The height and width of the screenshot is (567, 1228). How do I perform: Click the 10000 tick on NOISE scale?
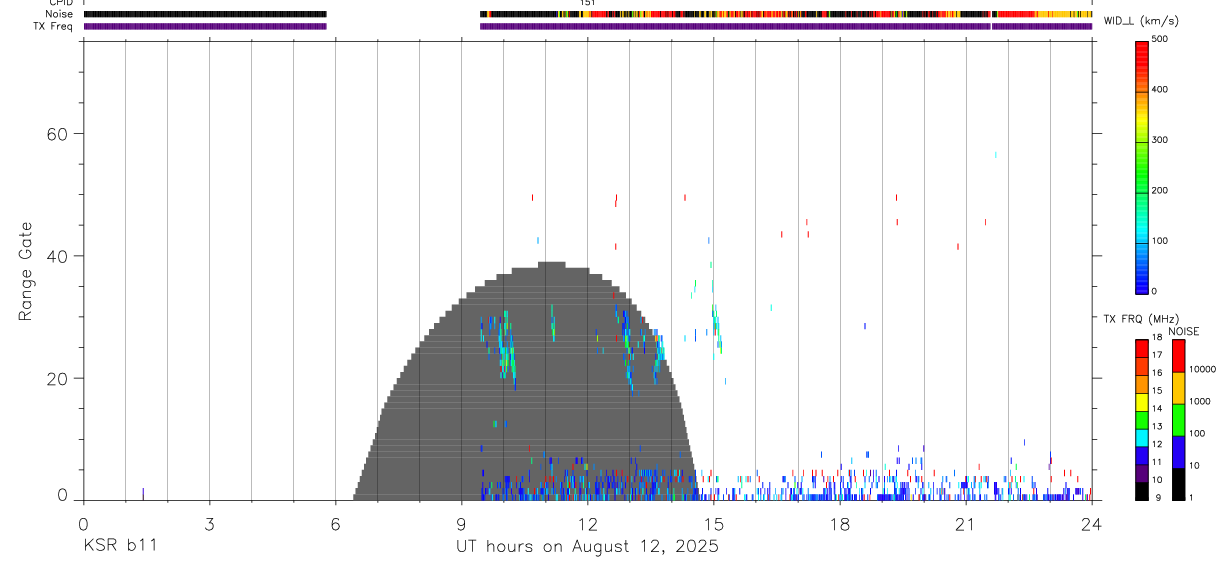pyautogui.click(x=1202, y=369)
